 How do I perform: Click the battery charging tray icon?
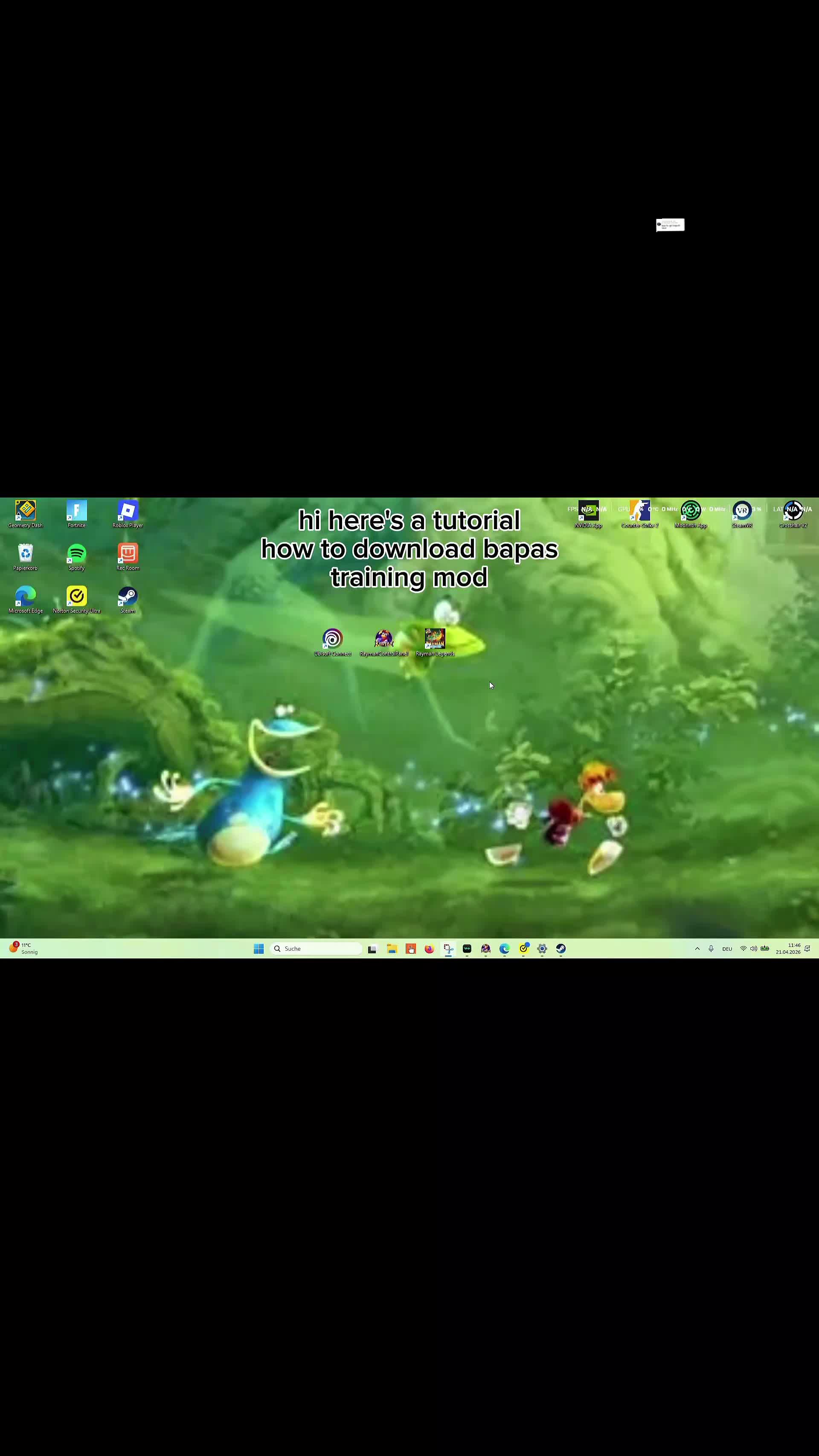point(765,949)
